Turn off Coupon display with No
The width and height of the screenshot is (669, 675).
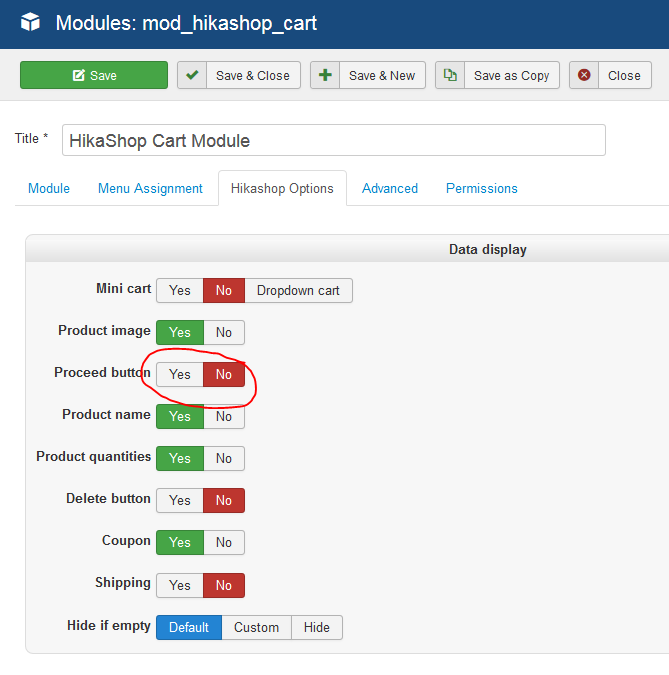(x=224, y=543)
